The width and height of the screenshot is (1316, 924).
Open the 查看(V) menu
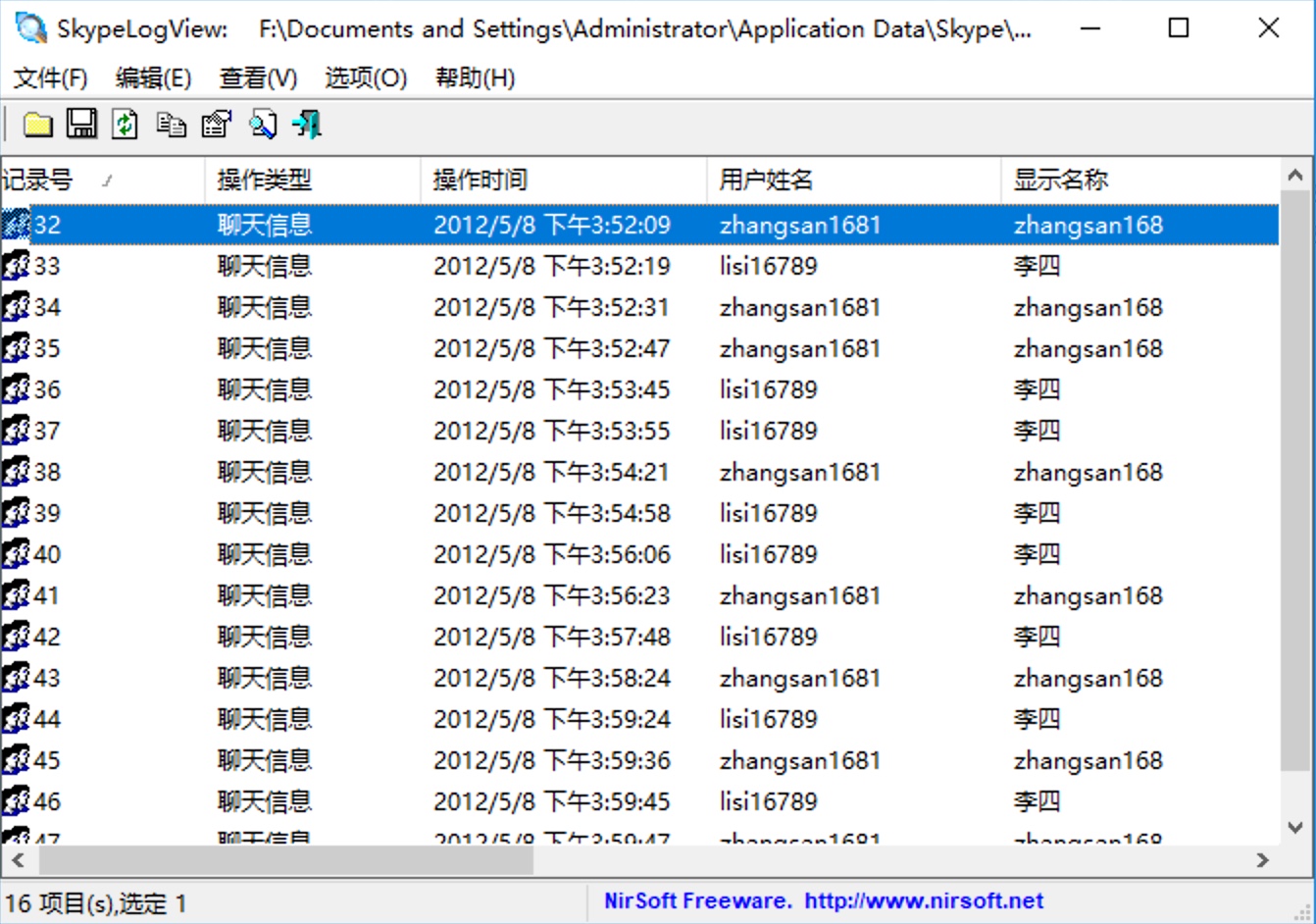pyautogui.click(x=257, y=77)
